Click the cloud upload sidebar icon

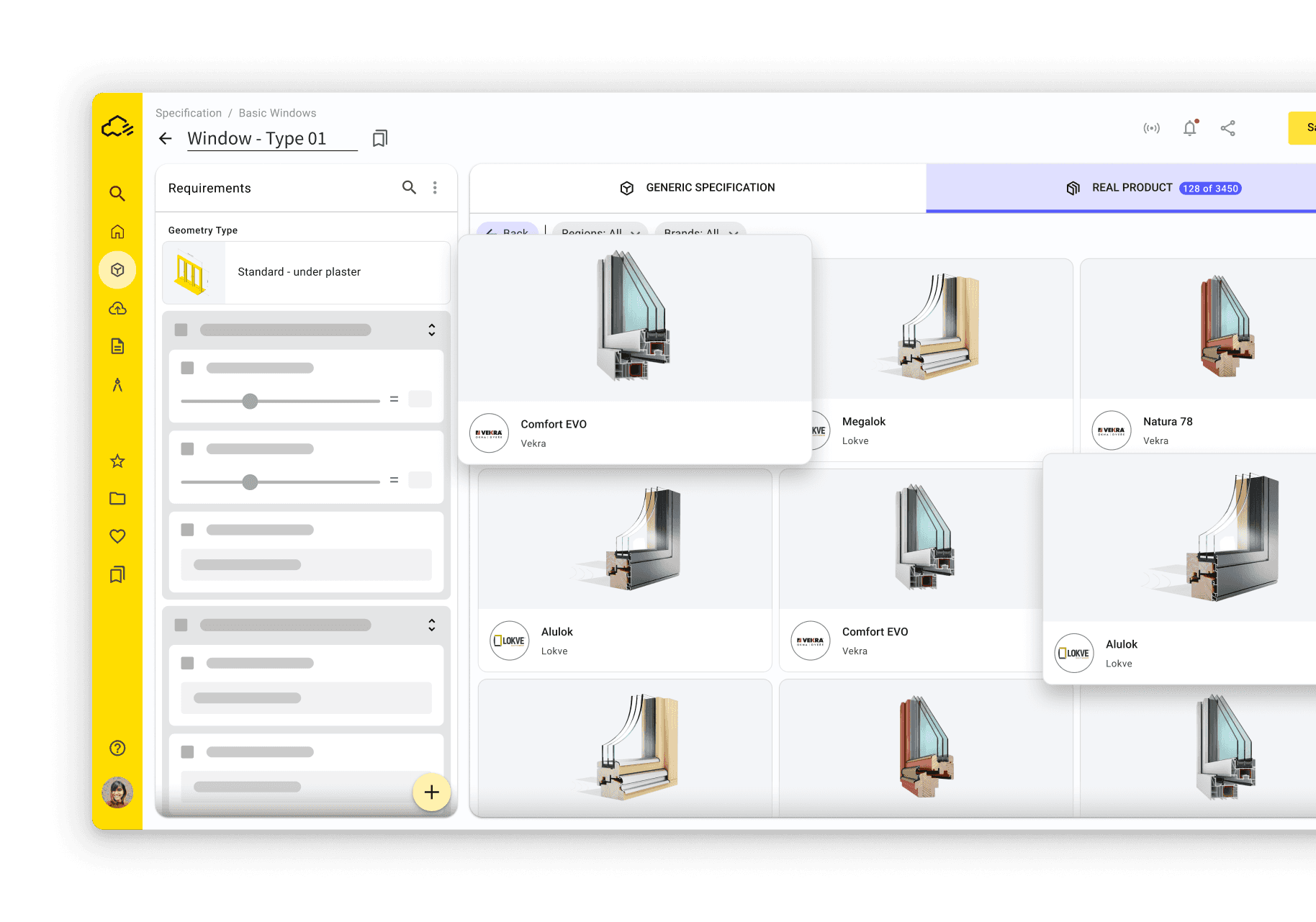[x=117, y=309]
